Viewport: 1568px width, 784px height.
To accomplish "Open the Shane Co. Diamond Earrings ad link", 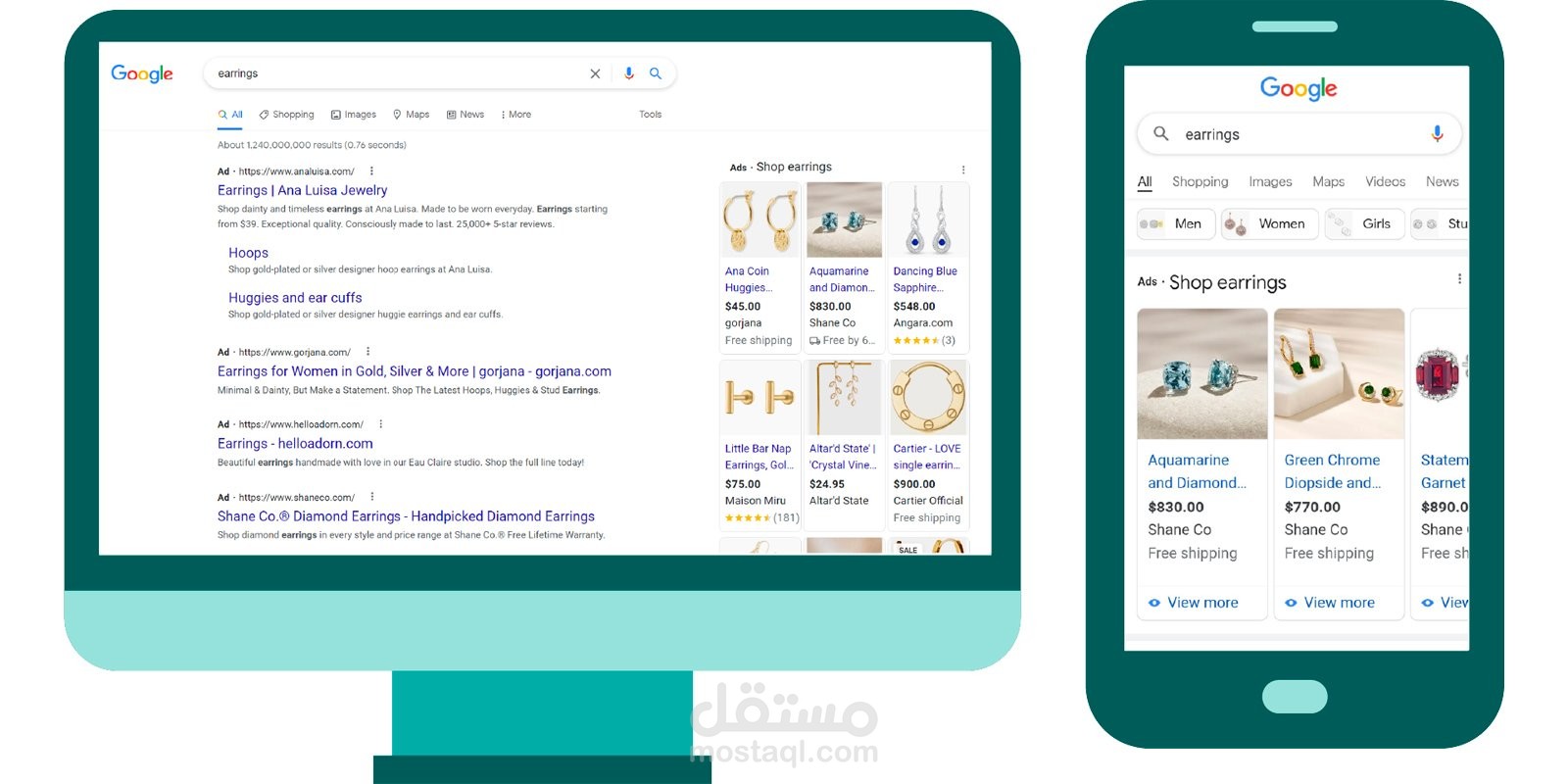I will [x=406, y=516].
